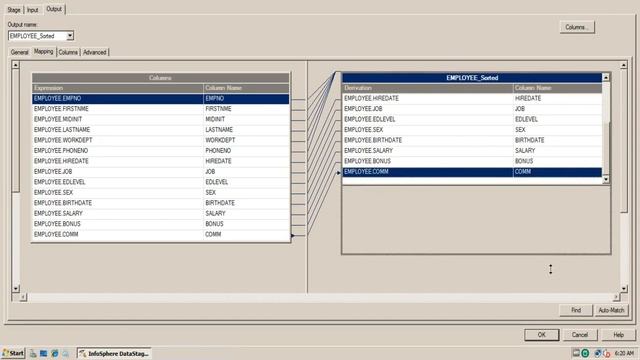Open the Advanced sub-tab
The width and height of the screenshot is (640, 360).
[95, 52]
